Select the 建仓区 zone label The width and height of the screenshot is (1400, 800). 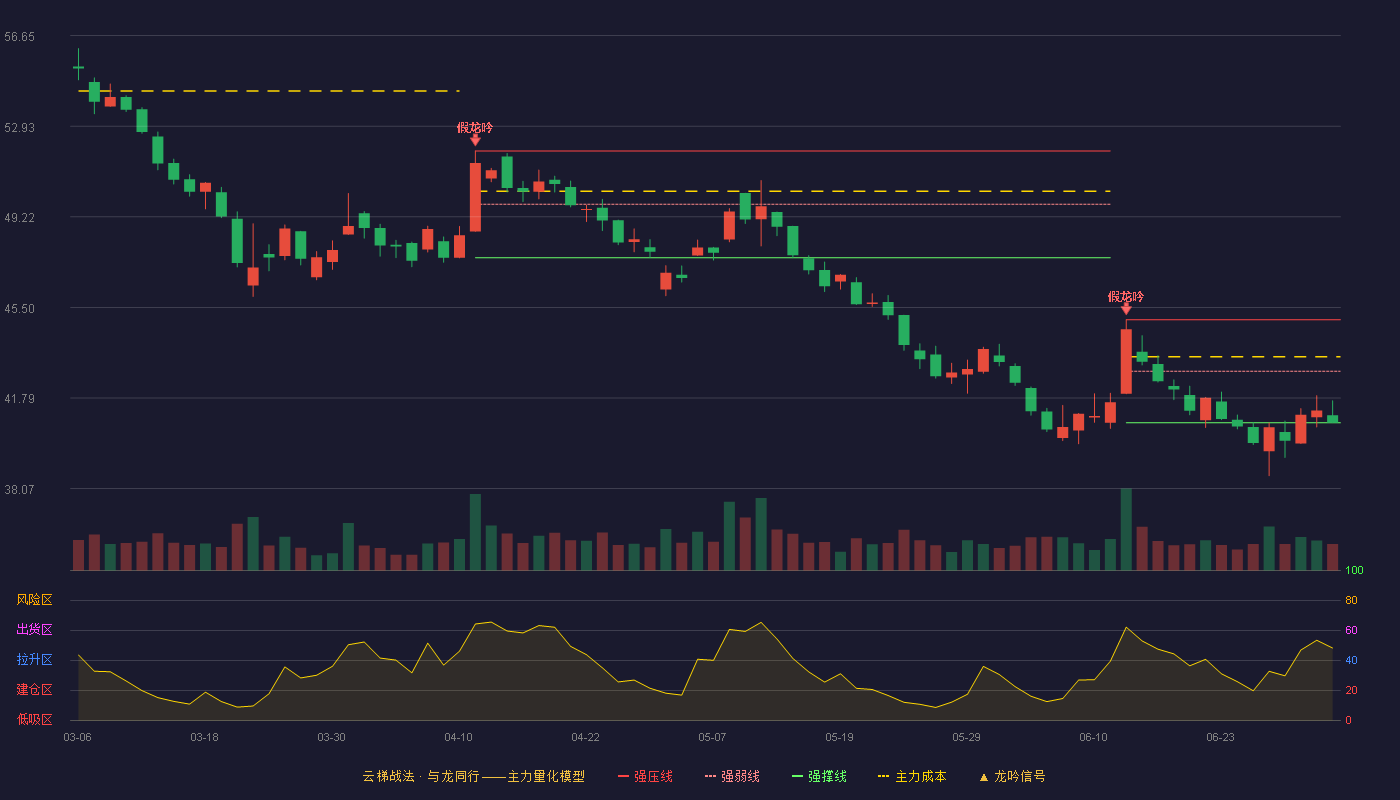(x=34, y=690)
